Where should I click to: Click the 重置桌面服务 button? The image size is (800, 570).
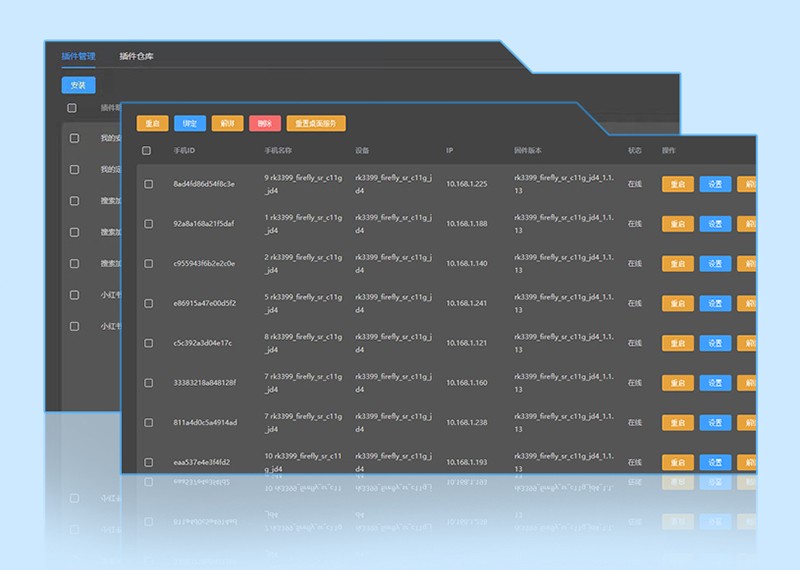click(x=316, y=123)
